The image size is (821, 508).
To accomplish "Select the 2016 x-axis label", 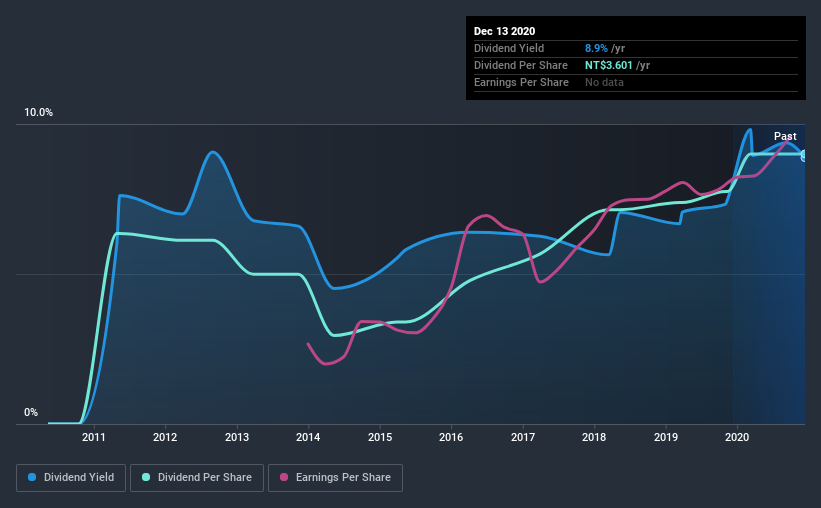I will 451,437.
